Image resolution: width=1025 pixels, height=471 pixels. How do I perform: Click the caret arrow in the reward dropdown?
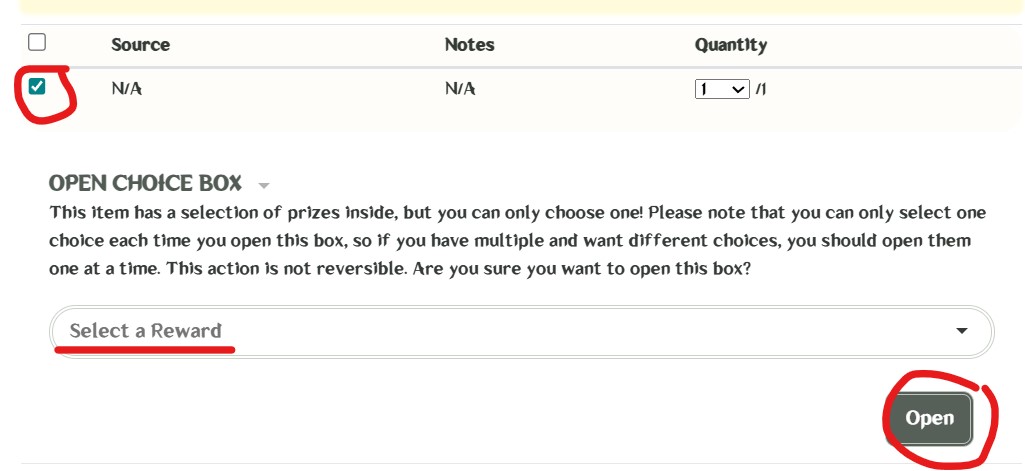click(961, 331)
